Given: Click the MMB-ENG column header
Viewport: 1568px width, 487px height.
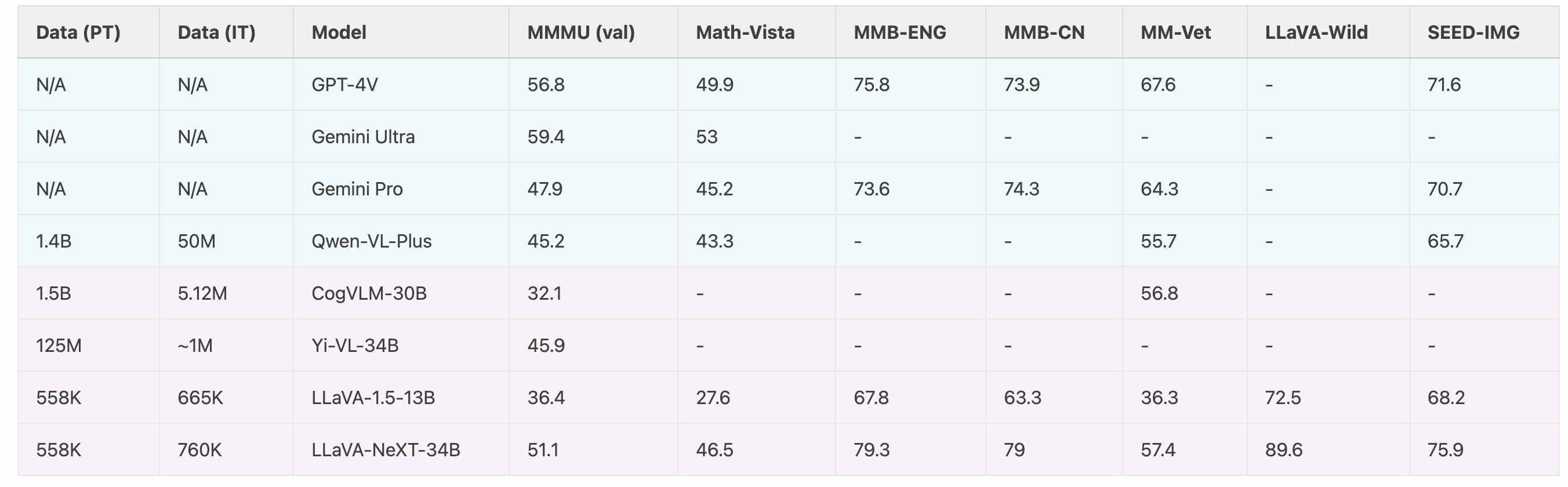Looking at the screenshot, I should click(x=899, y=32).
